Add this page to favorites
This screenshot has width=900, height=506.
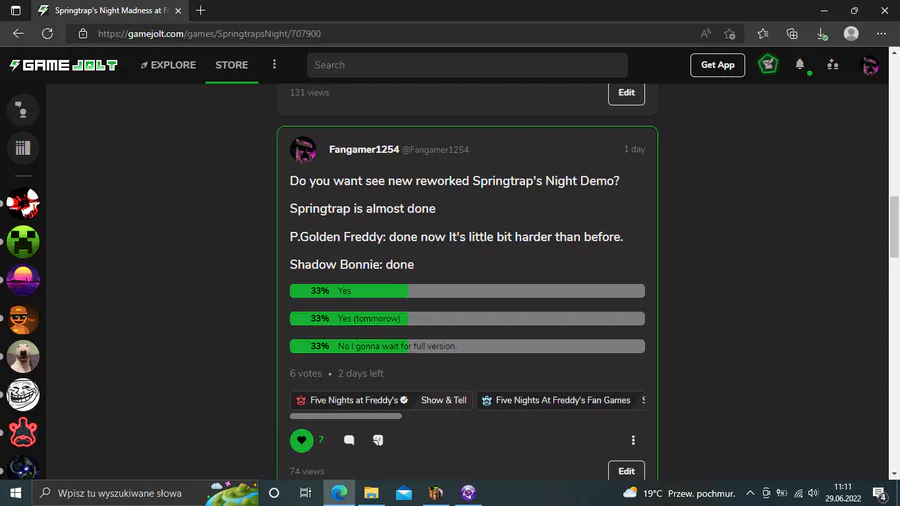point(730,34)
